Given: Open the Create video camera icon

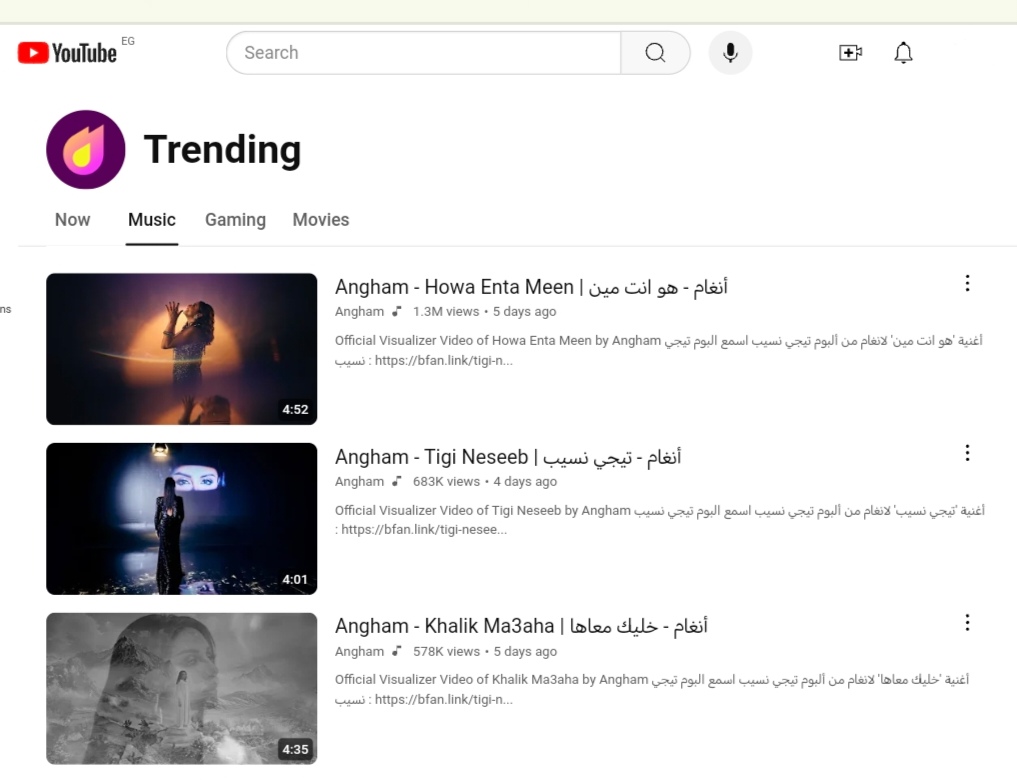Looking at the screenshot, I should tap(850, 53).
